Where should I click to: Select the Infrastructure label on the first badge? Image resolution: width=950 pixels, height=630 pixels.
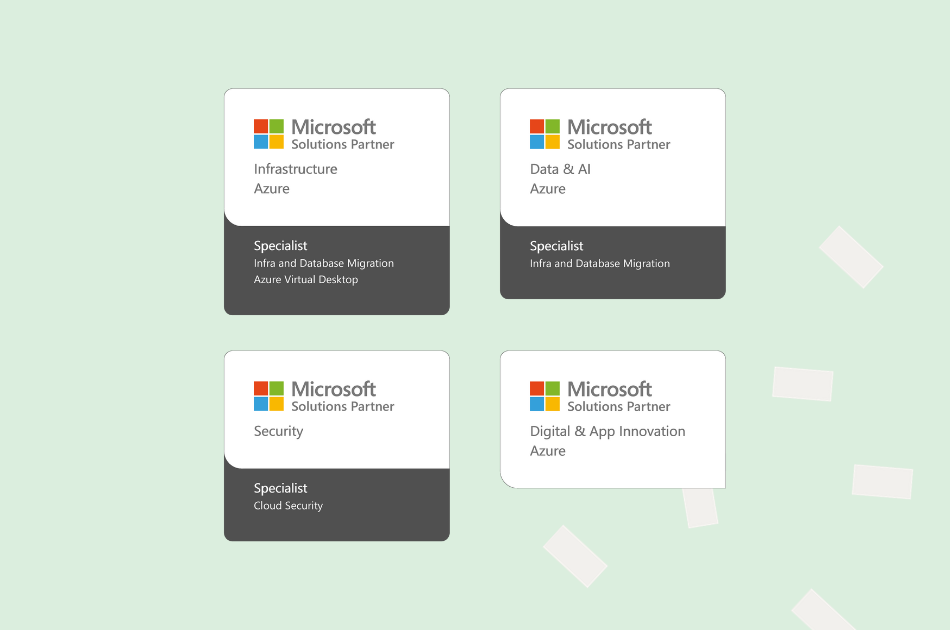point(295,169)
